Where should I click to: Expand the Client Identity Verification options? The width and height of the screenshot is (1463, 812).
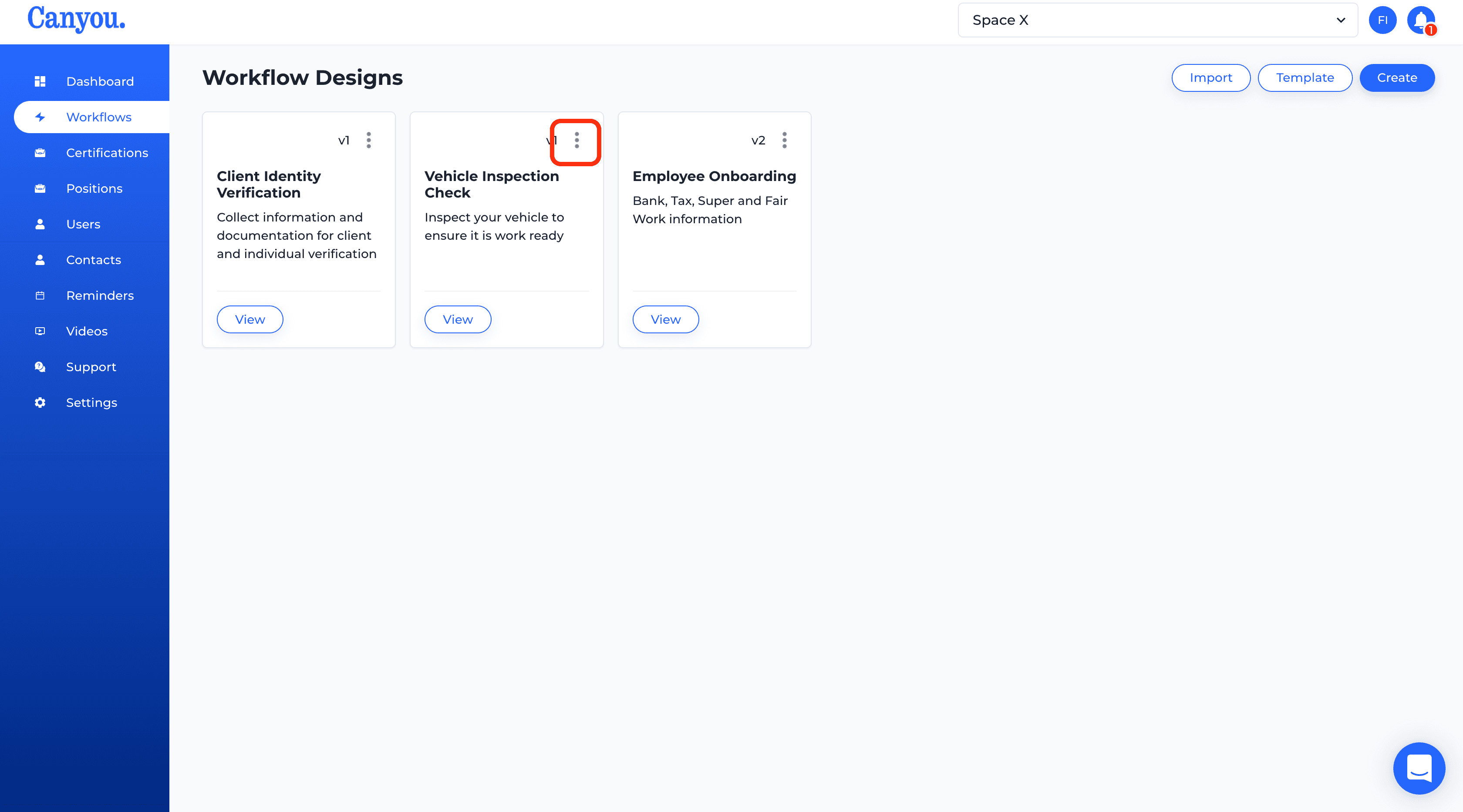point(368,140)
